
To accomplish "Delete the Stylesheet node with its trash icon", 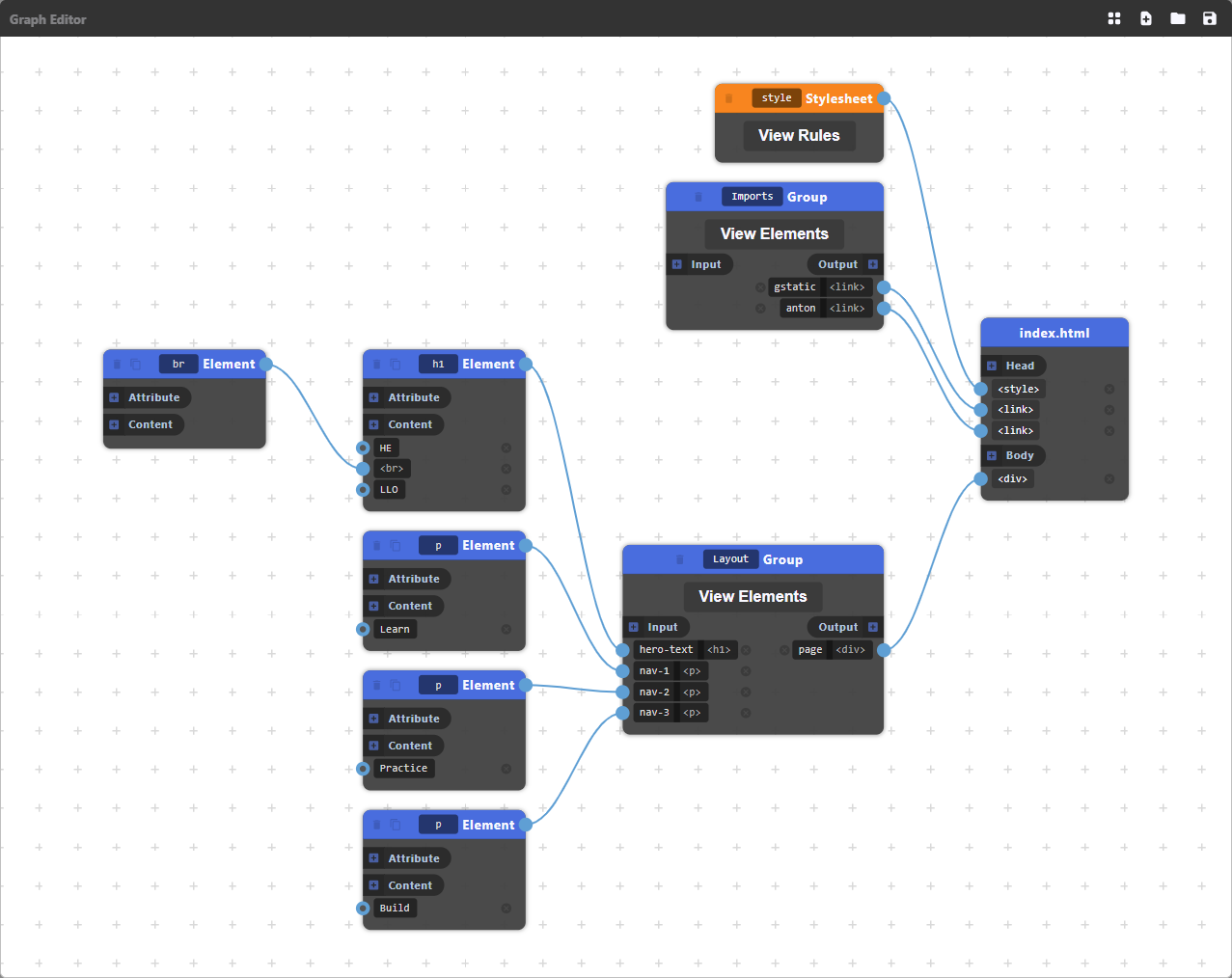I will point(728,97).
